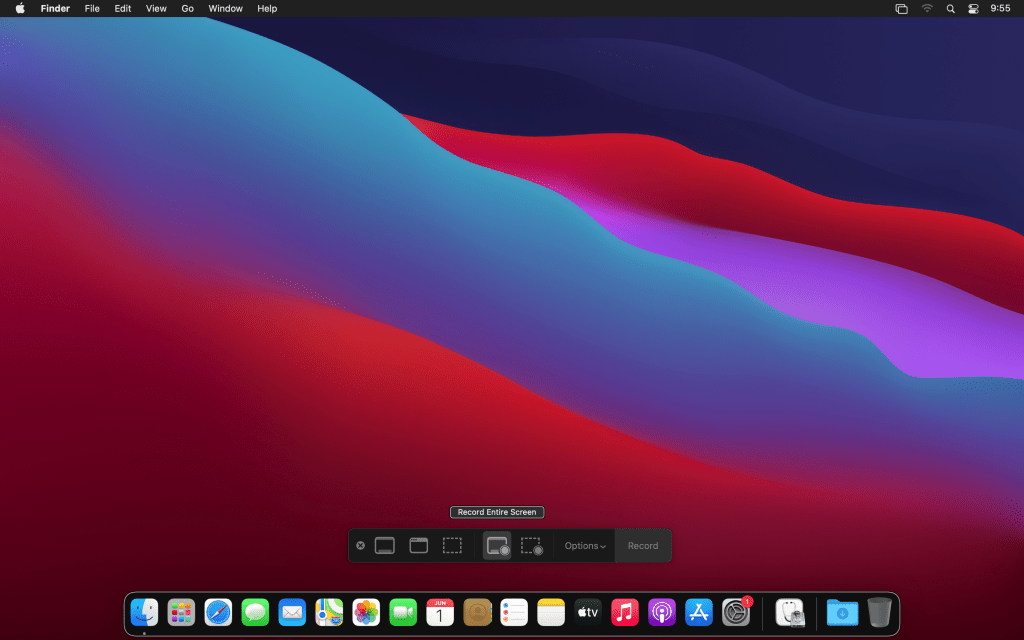The width and height of the screenshot is (1024, 640).
Task: Choose Record Entire Screen mode
Action: [x=497, y=546]
